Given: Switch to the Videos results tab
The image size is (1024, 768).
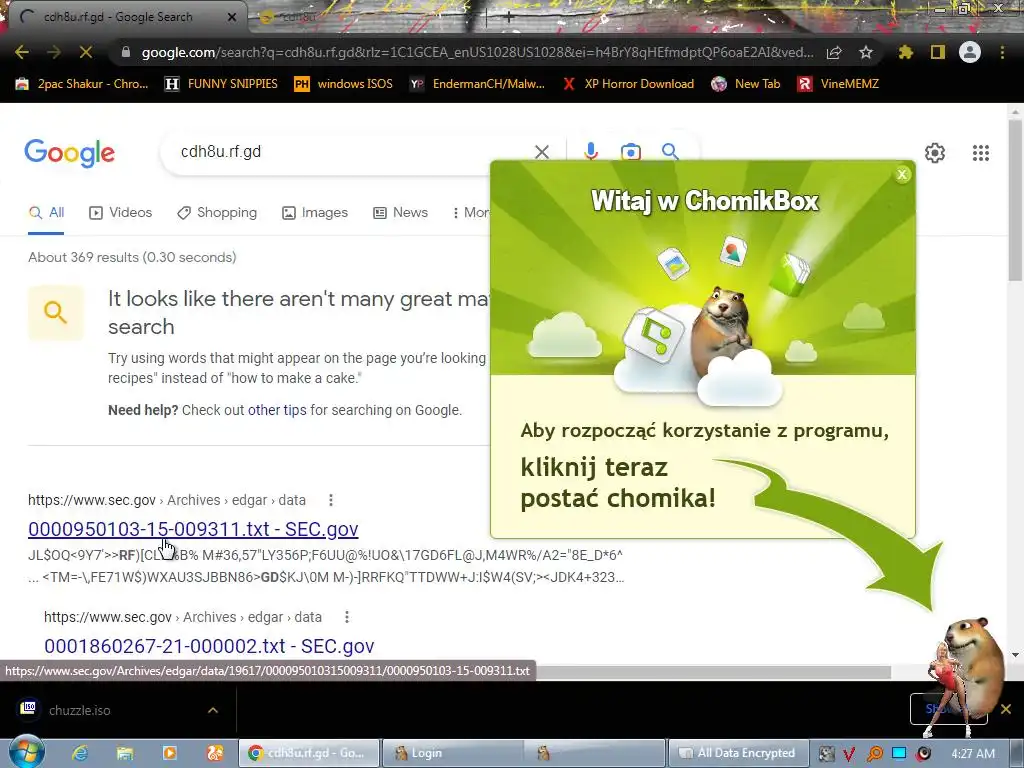Looking at the screenshot, I should tap(121, 213).
